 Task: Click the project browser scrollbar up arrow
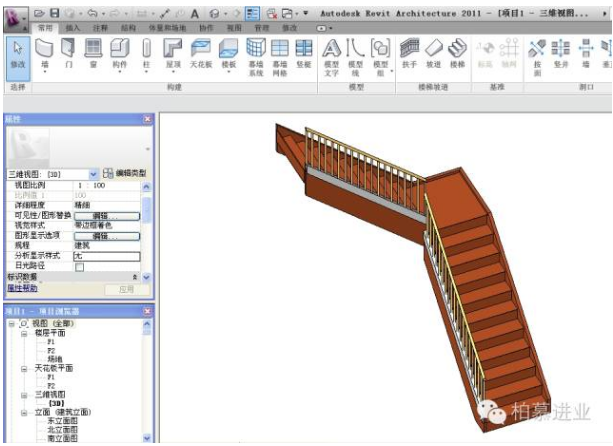click(147, 324)
